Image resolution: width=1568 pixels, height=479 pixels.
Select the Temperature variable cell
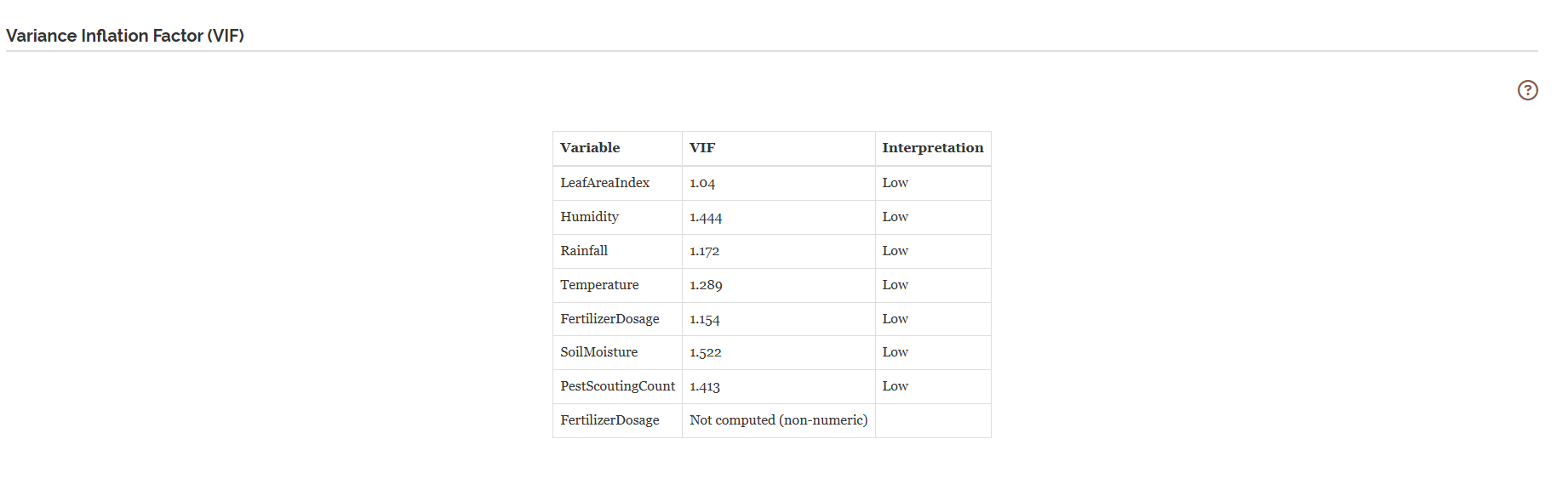(x=617, y=285)
